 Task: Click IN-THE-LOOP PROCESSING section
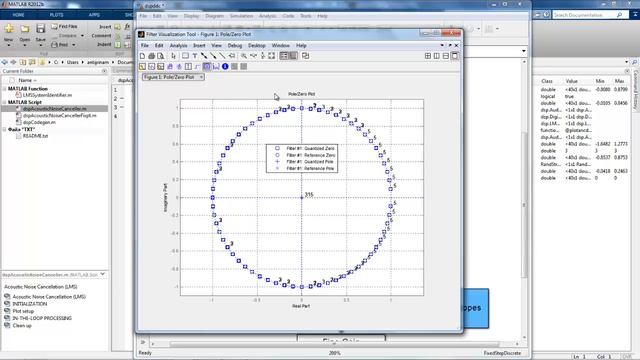click(x=42, y=318)
